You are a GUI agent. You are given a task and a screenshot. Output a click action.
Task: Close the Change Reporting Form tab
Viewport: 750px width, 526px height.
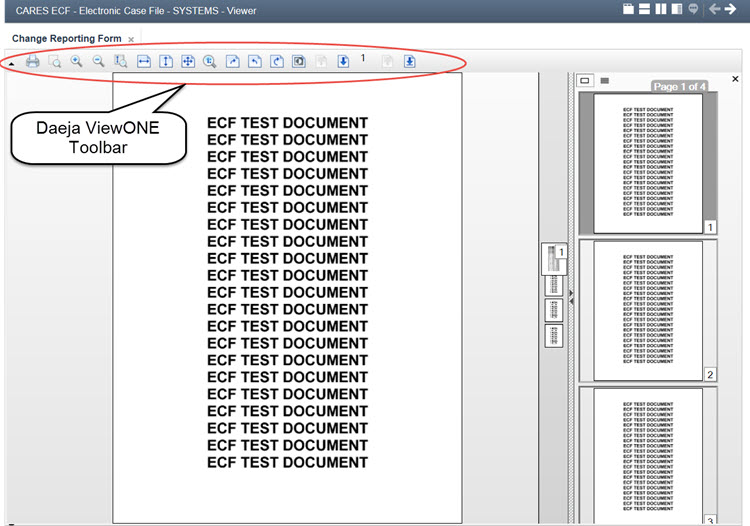pyautogui.click(x=131, y=40)
